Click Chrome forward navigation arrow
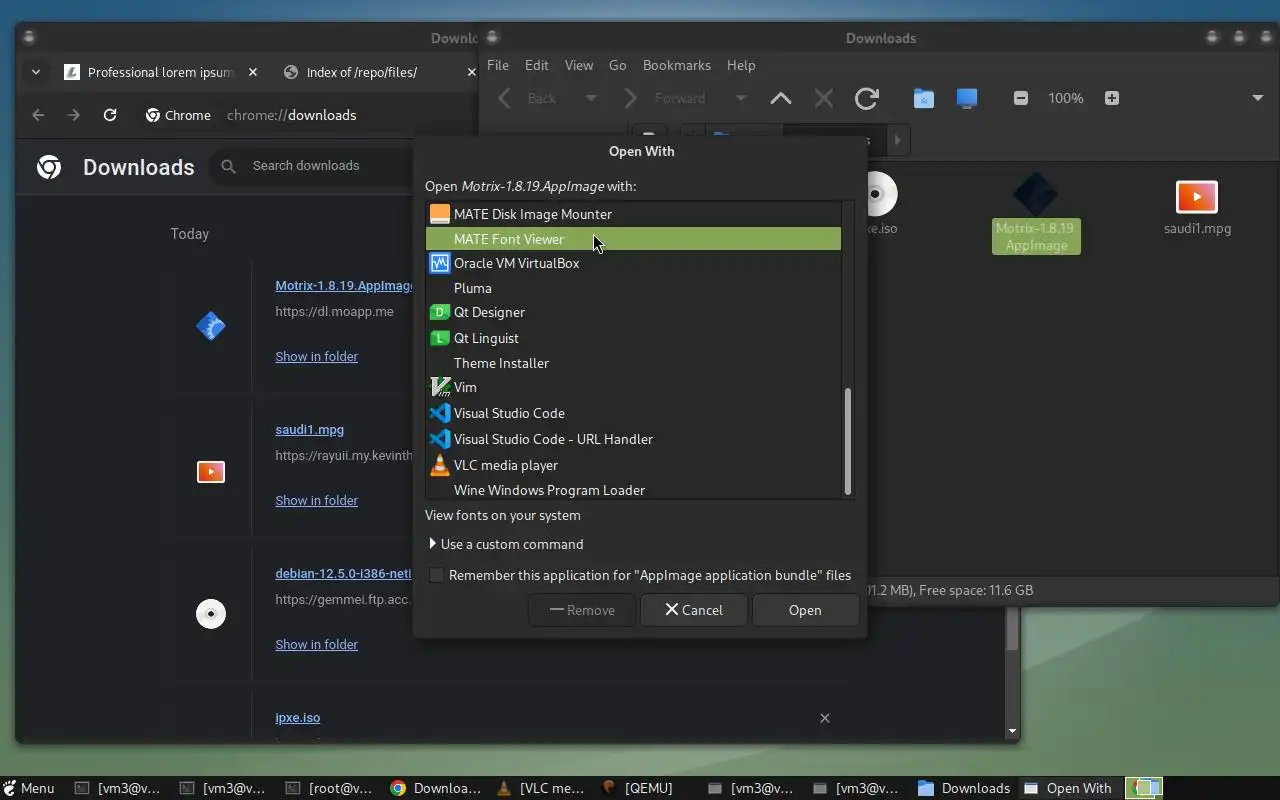The height and width of the screenshot is (800, 1280). pyautogui.click(x=74, y=115)
